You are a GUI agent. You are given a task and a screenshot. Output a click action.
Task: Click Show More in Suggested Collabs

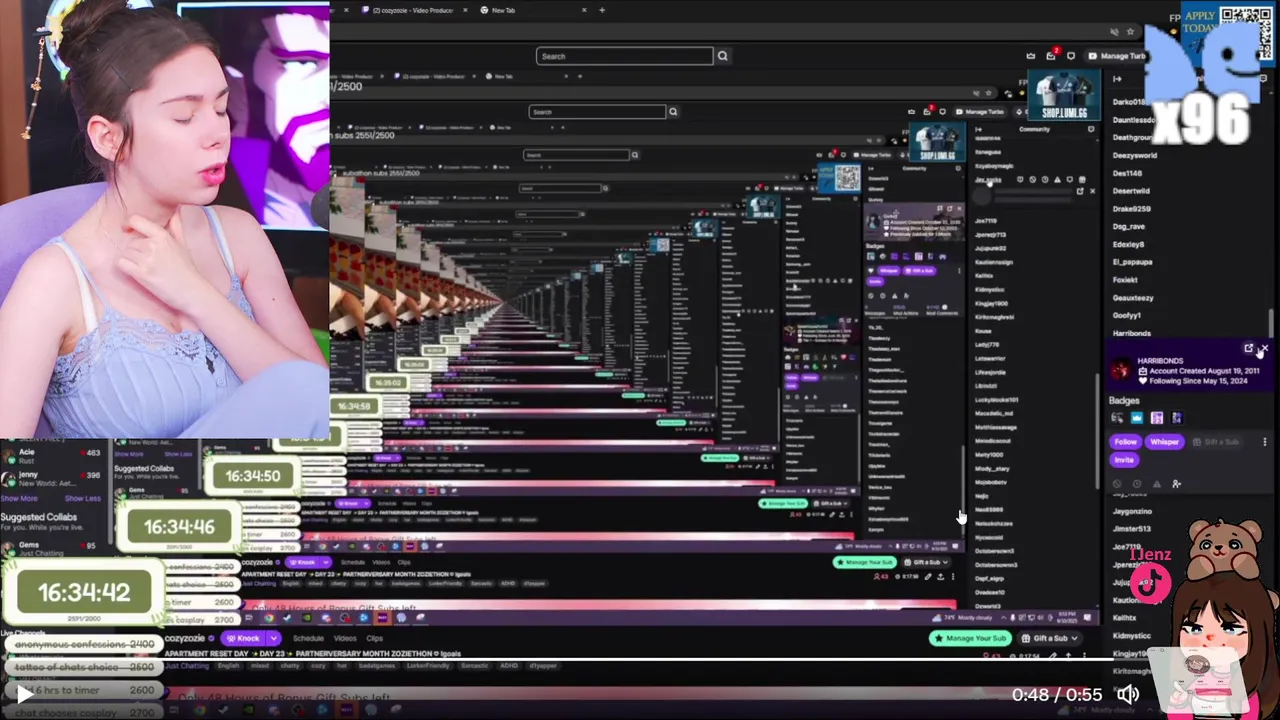pos(19,498)
